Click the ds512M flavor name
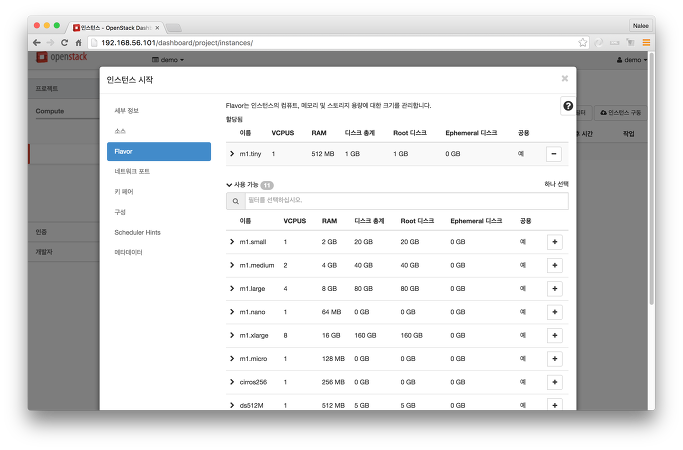The image size is (683, 450). click(251, 405)
